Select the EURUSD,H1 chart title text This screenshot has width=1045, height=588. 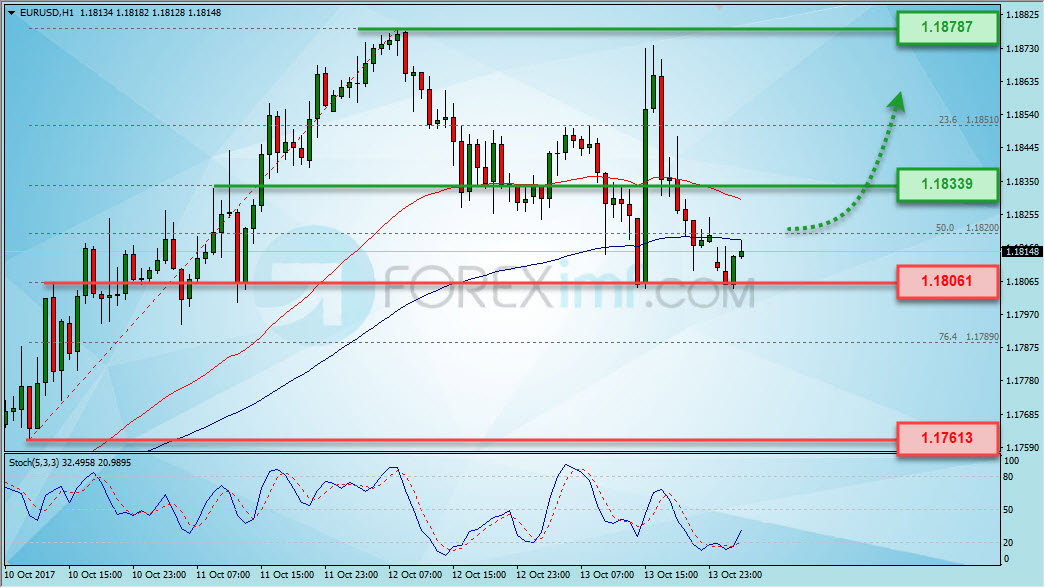47,13
